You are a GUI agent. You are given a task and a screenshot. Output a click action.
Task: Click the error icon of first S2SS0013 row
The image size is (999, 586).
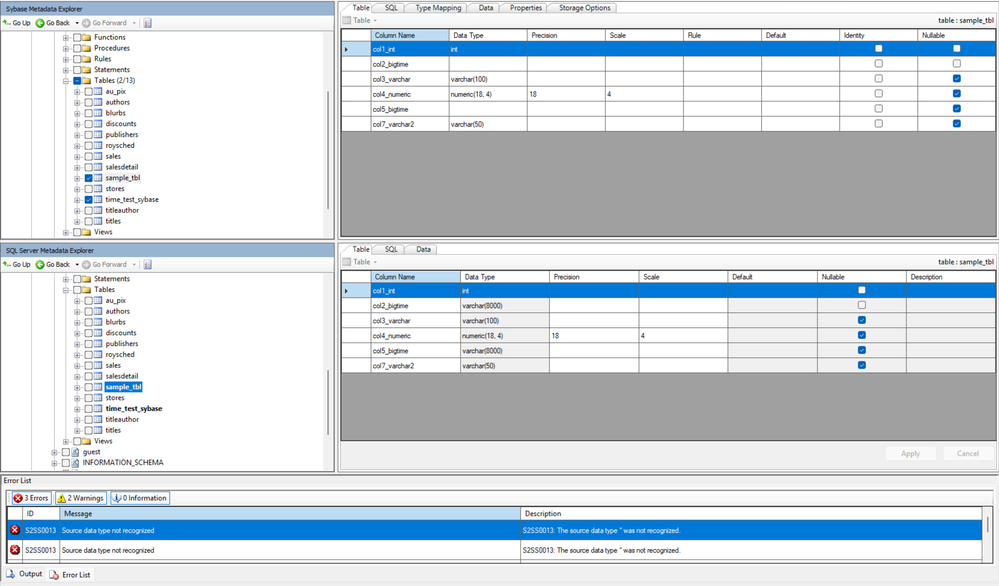(15, 530)
